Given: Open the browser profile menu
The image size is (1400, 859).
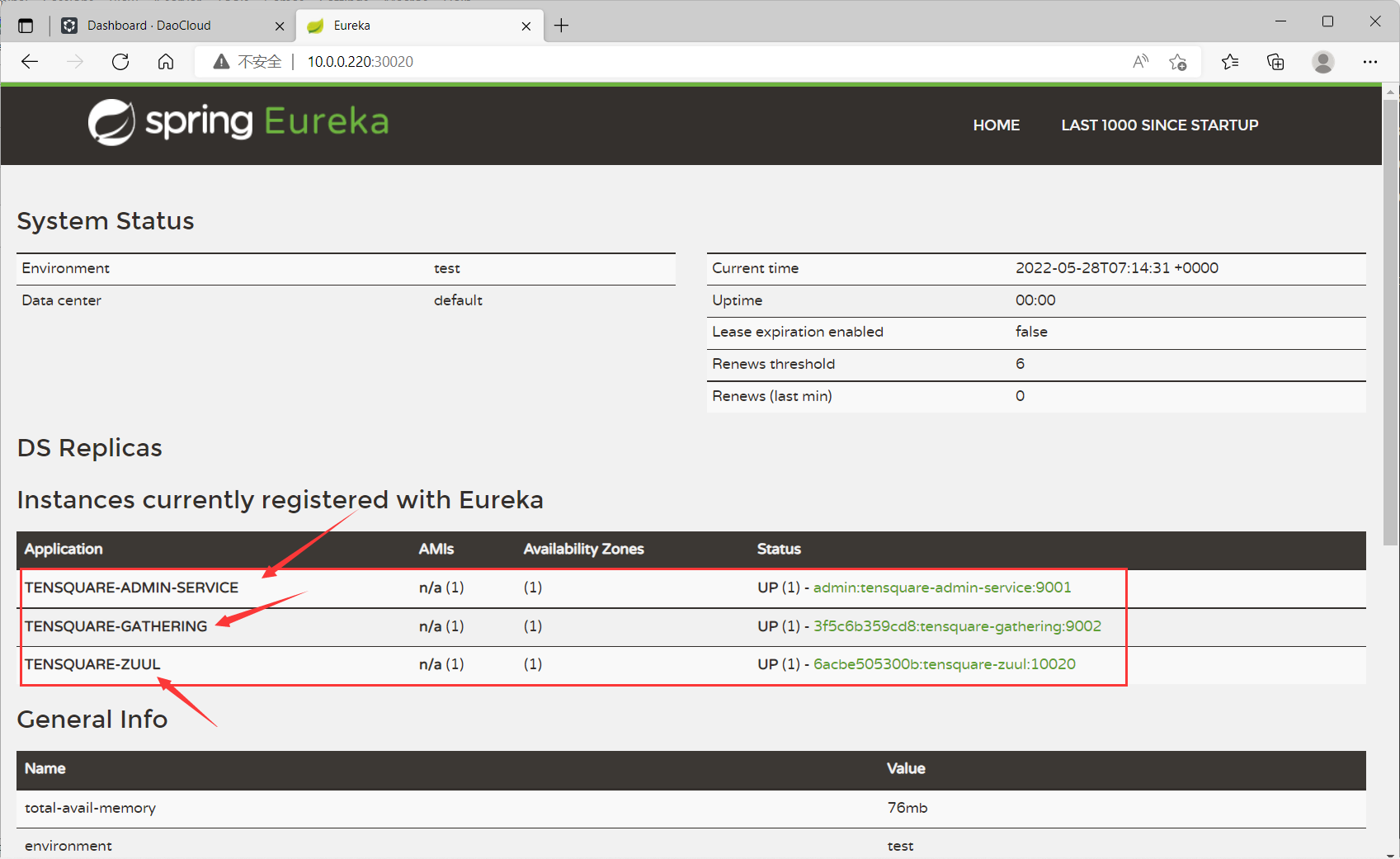Looking at the screenshot, I should click(1323, 62).
